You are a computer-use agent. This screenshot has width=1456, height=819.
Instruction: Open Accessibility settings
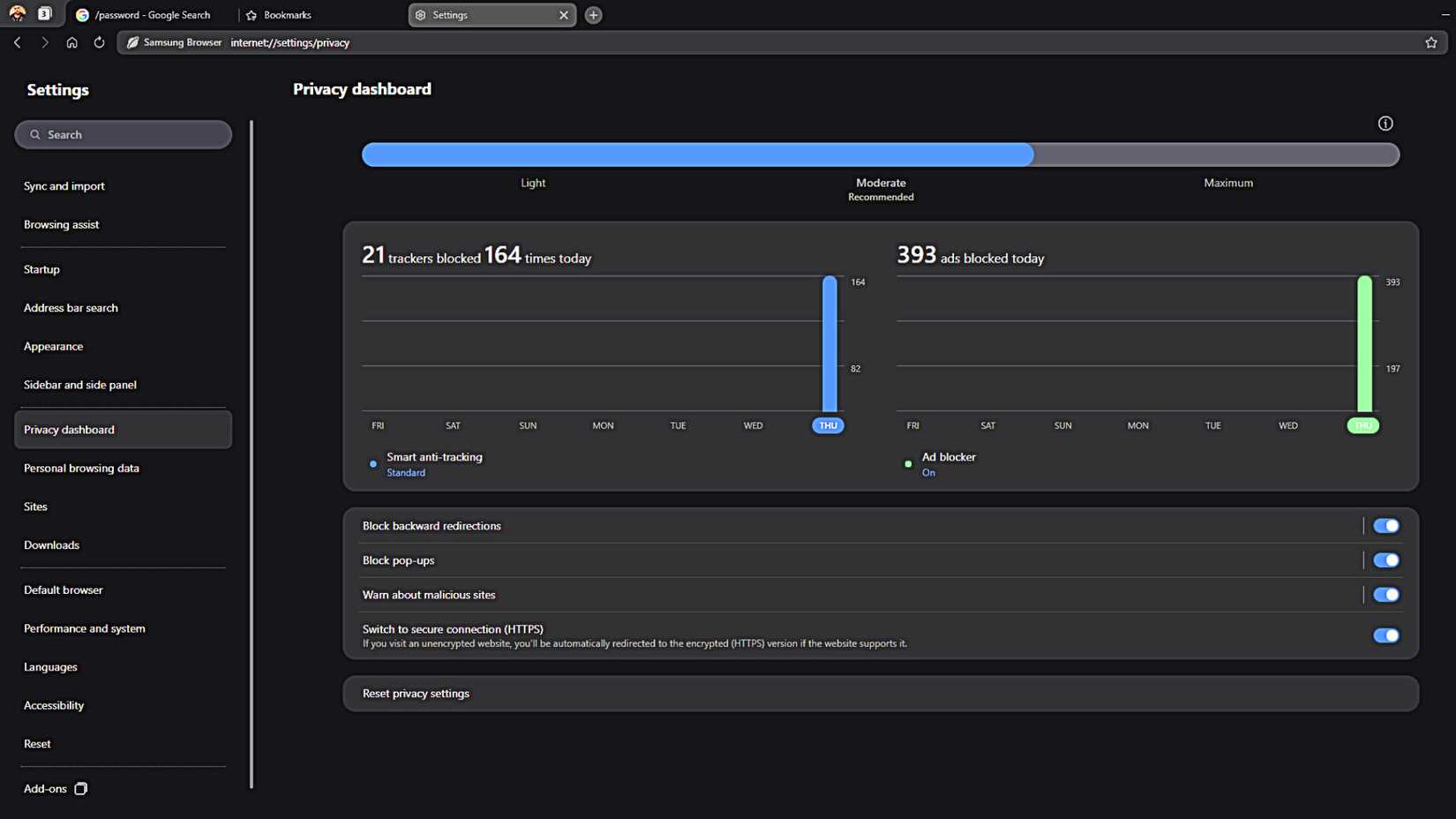(x=124, y=705)
